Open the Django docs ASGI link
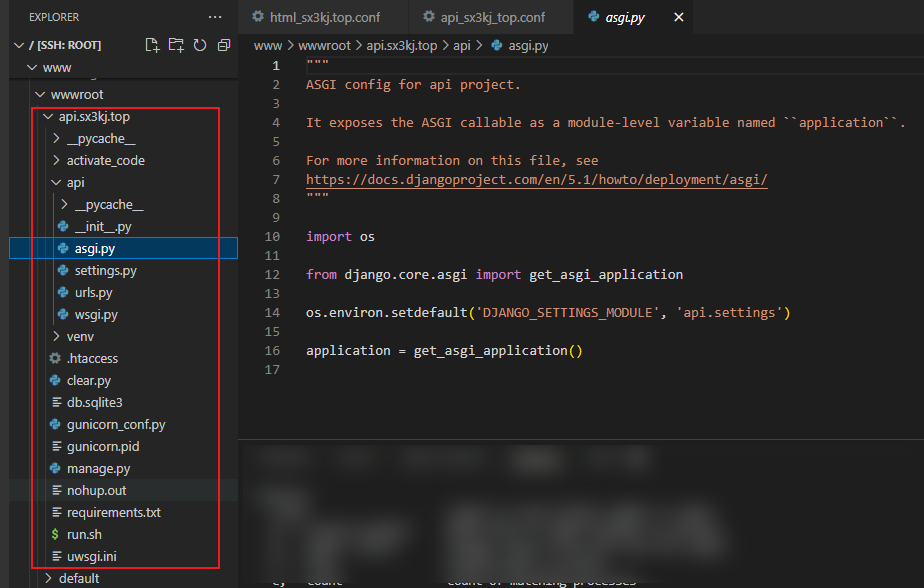 coord(536,179)
